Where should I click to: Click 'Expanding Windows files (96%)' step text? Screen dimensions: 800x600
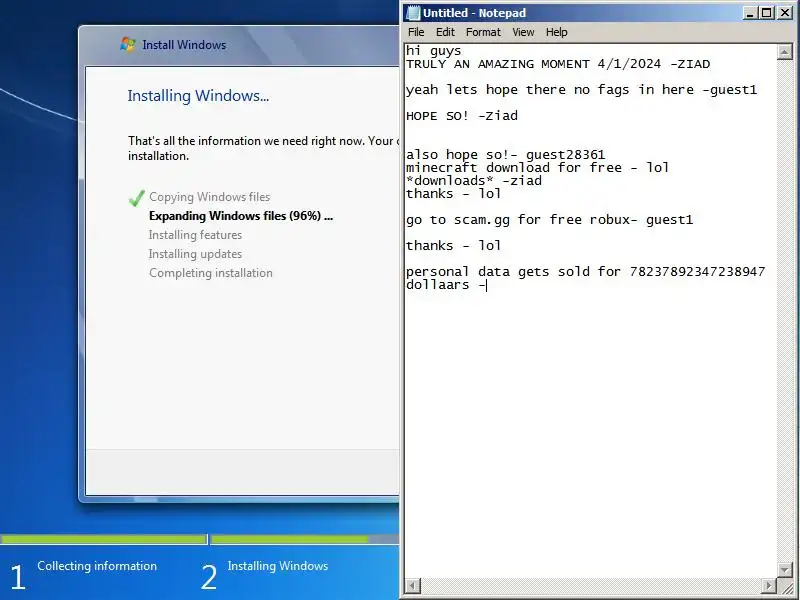click(241, 216)
